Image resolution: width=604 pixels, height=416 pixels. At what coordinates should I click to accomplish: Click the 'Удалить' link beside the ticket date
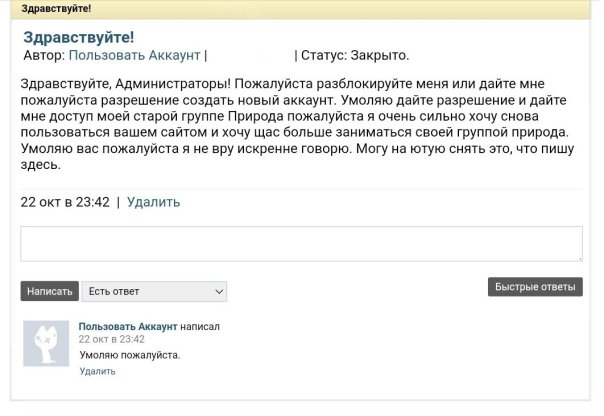click(x=153, y=202)
